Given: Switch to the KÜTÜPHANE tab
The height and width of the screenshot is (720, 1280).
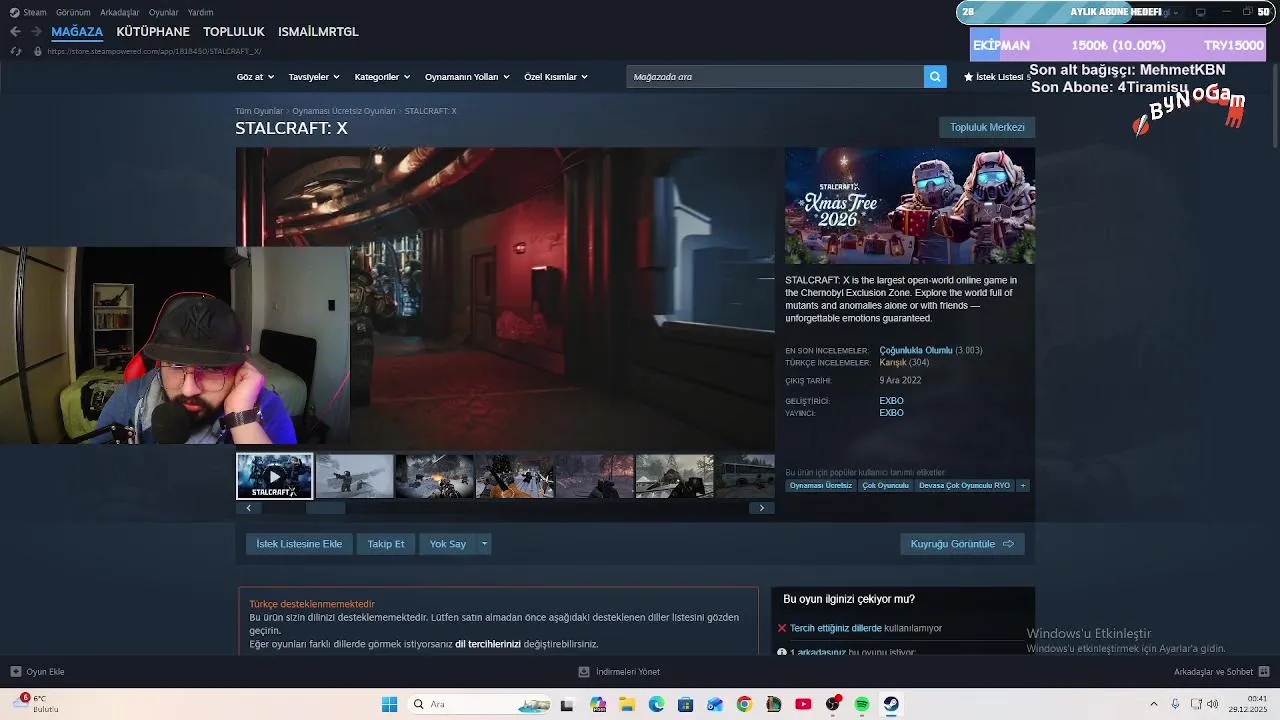Looking at the screenshot, I should point(153,32).
